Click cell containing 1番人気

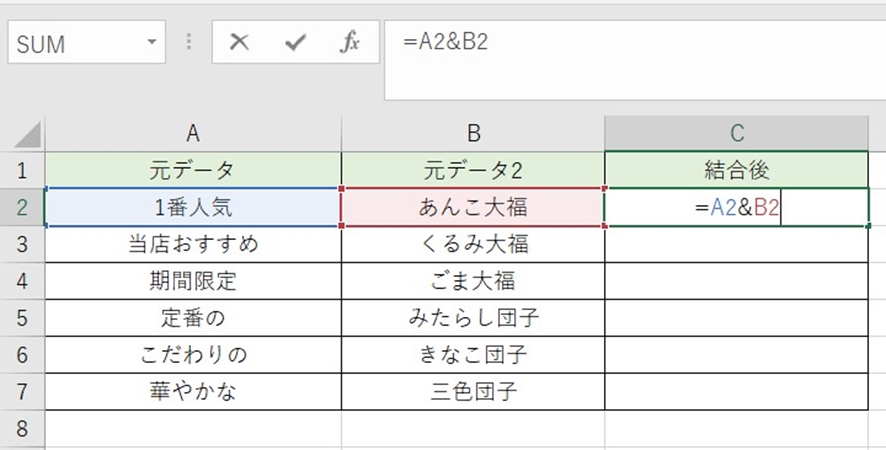coord(193,207)
